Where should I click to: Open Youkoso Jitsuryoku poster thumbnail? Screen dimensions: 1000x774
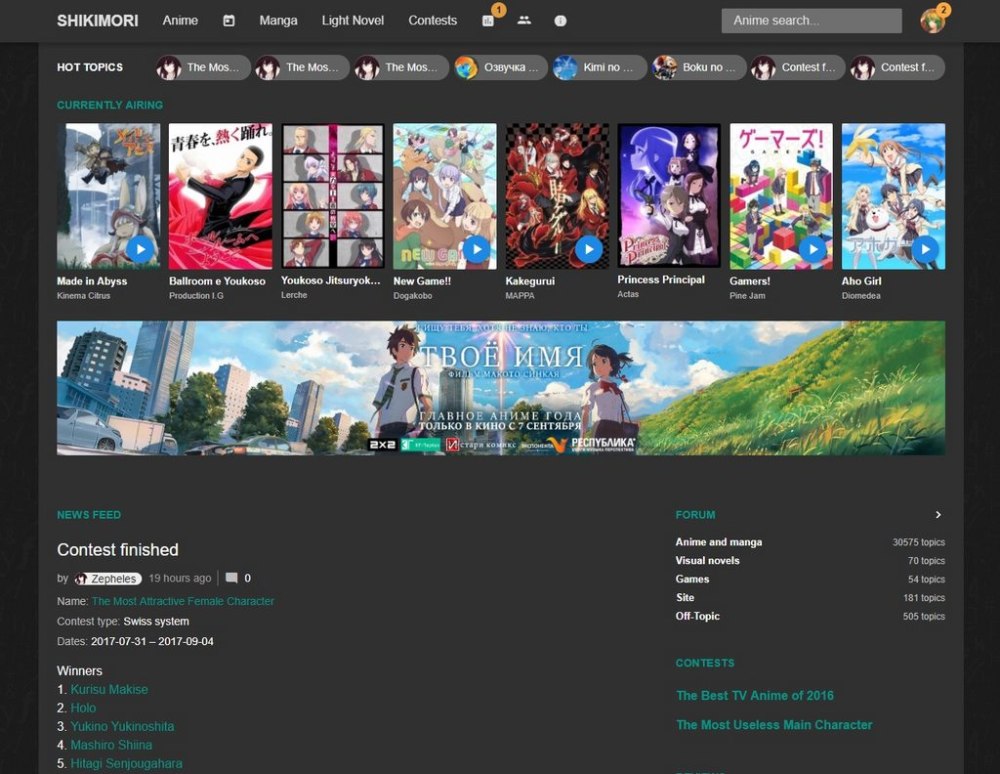tap(333, 196)
